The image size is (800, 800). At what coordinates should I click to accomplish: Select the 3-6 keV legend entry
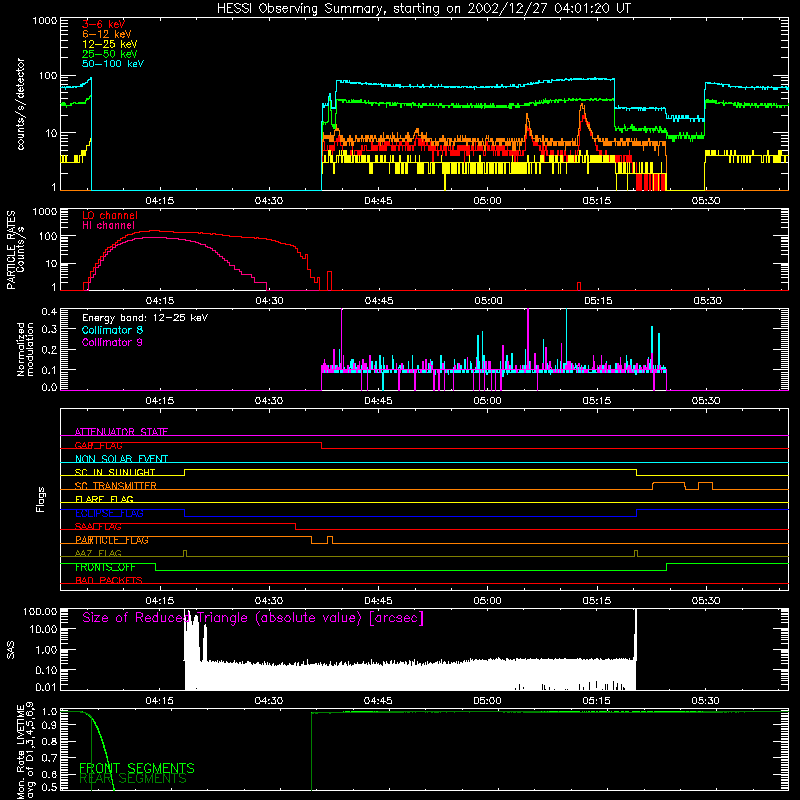click(x=103, y=24)
